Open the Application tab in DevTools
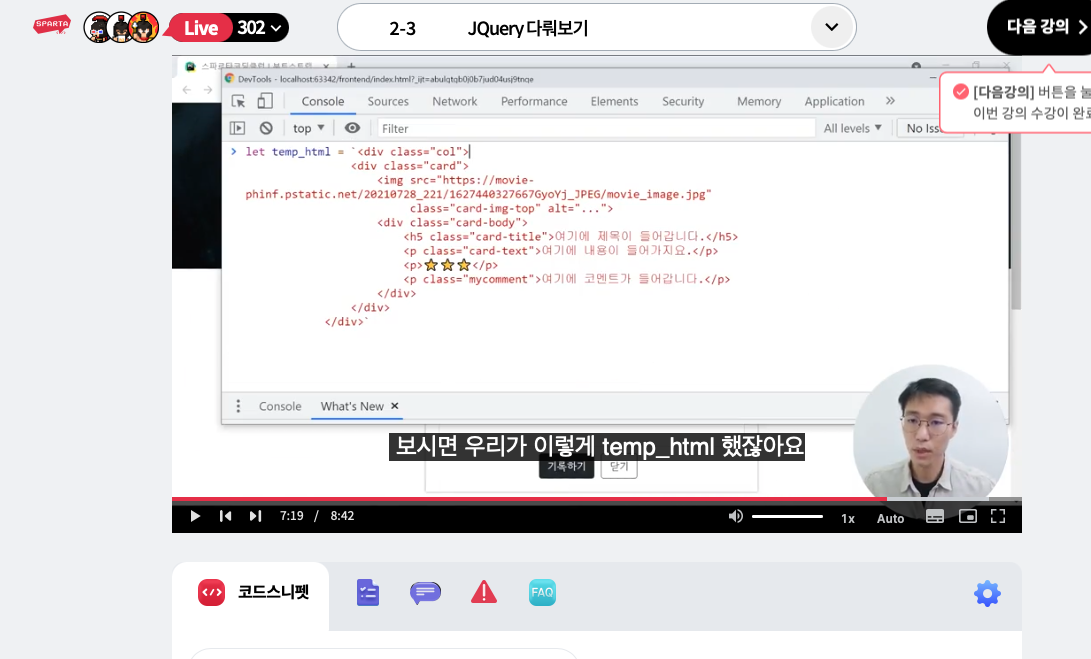The image size is (1091, 659). point(834,101)
